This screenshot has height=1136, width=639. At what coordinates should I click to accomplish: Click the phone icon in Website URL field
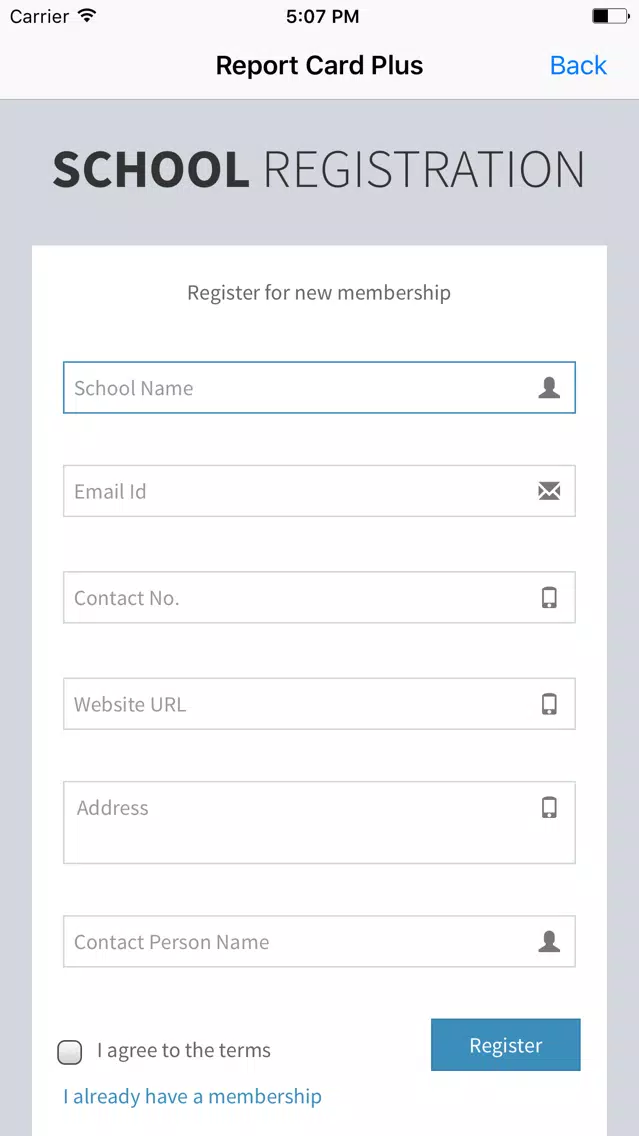tap(549, 704)
